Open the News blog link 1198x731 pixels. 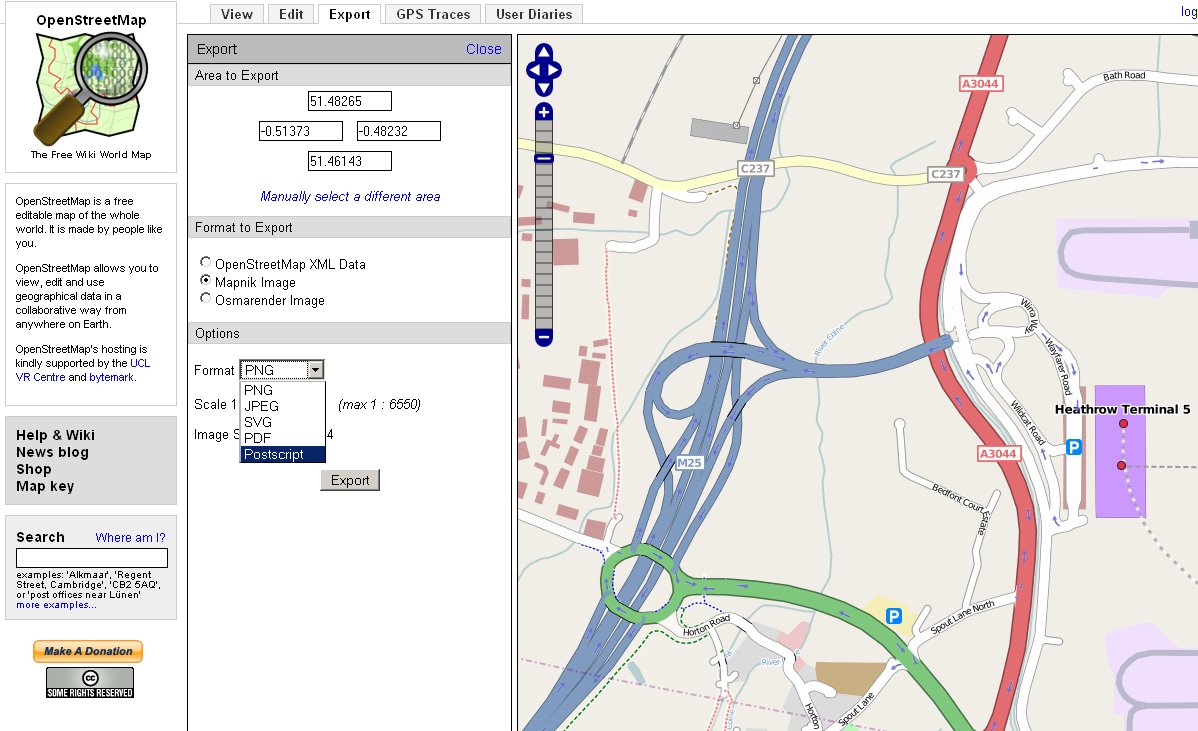click(x=53, y=452)
